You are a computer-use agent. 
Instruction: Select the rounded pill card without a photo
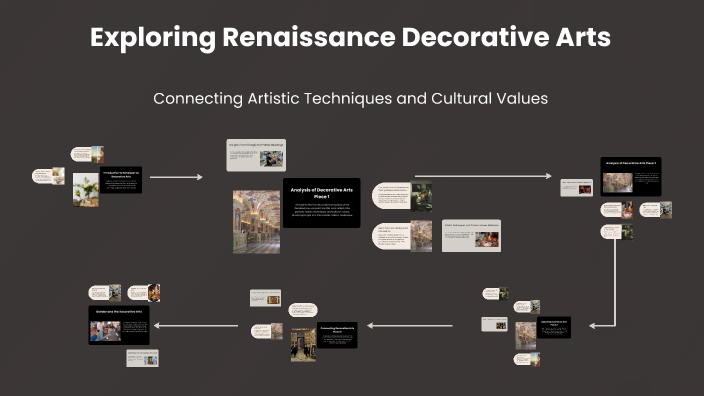tap(303, 310)
